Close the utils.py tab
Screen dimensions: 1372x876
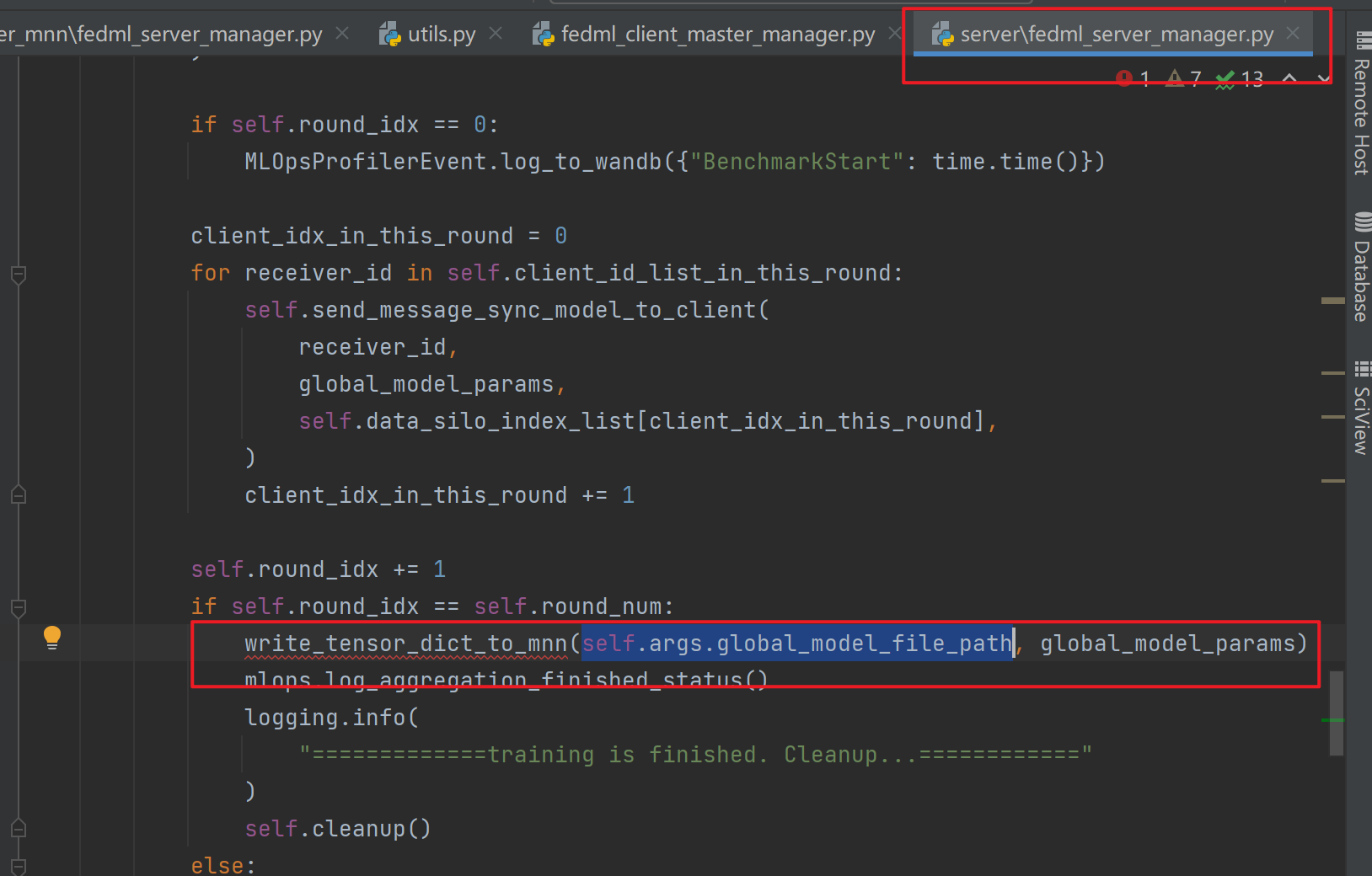(496, 34)
